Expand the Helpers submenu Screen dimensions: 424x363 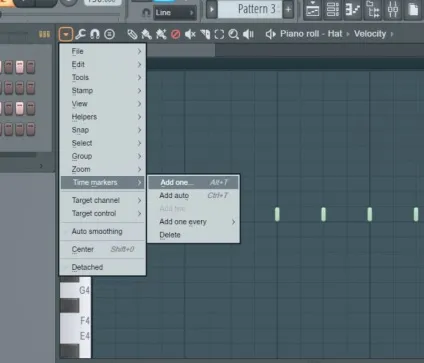click(x=103, y=117)
